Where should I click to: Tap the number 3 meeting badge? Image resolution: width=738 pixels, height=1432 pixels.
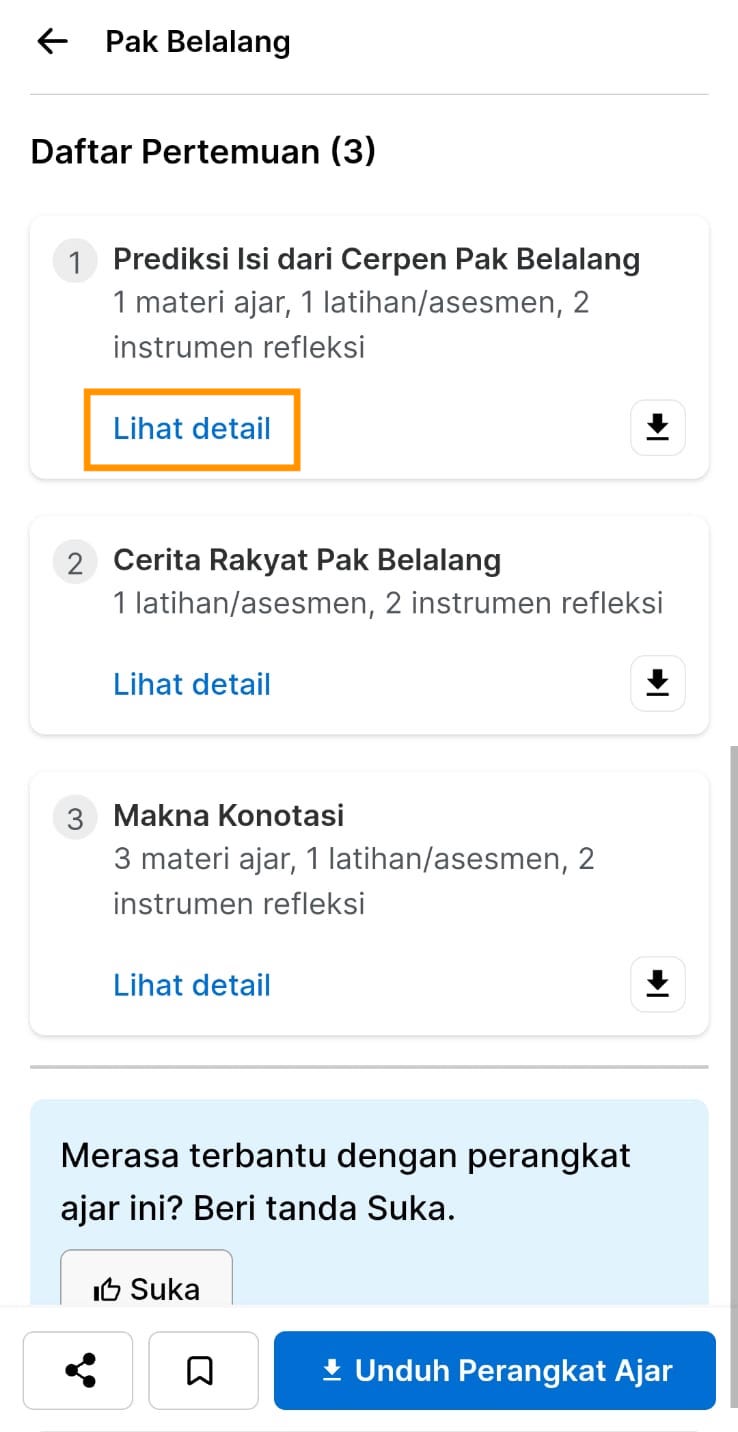point(74,819)
